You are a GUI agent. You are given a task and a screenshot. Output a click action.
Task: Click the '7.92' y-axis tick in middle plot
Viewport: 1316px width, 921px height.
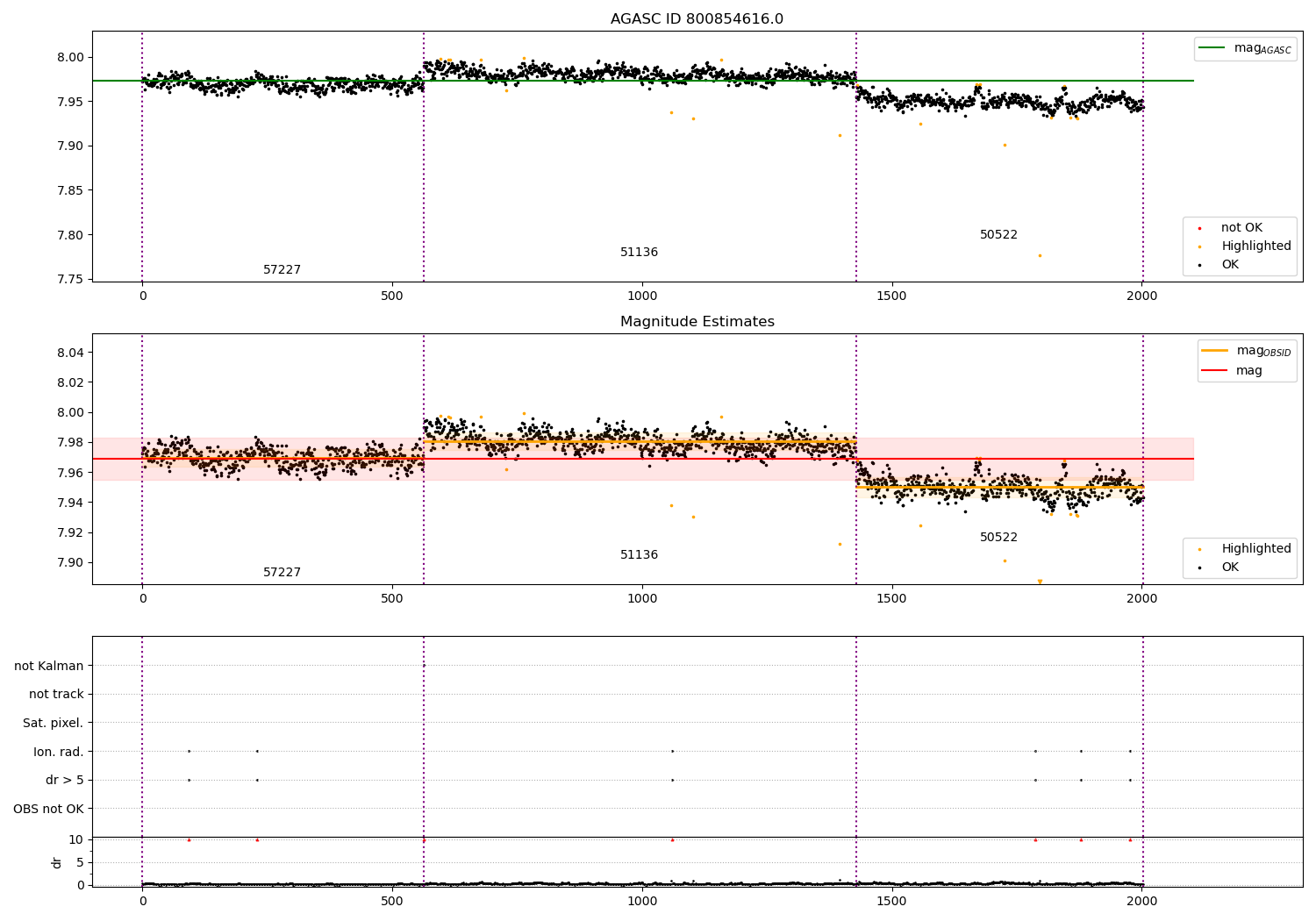coord(69,532)
